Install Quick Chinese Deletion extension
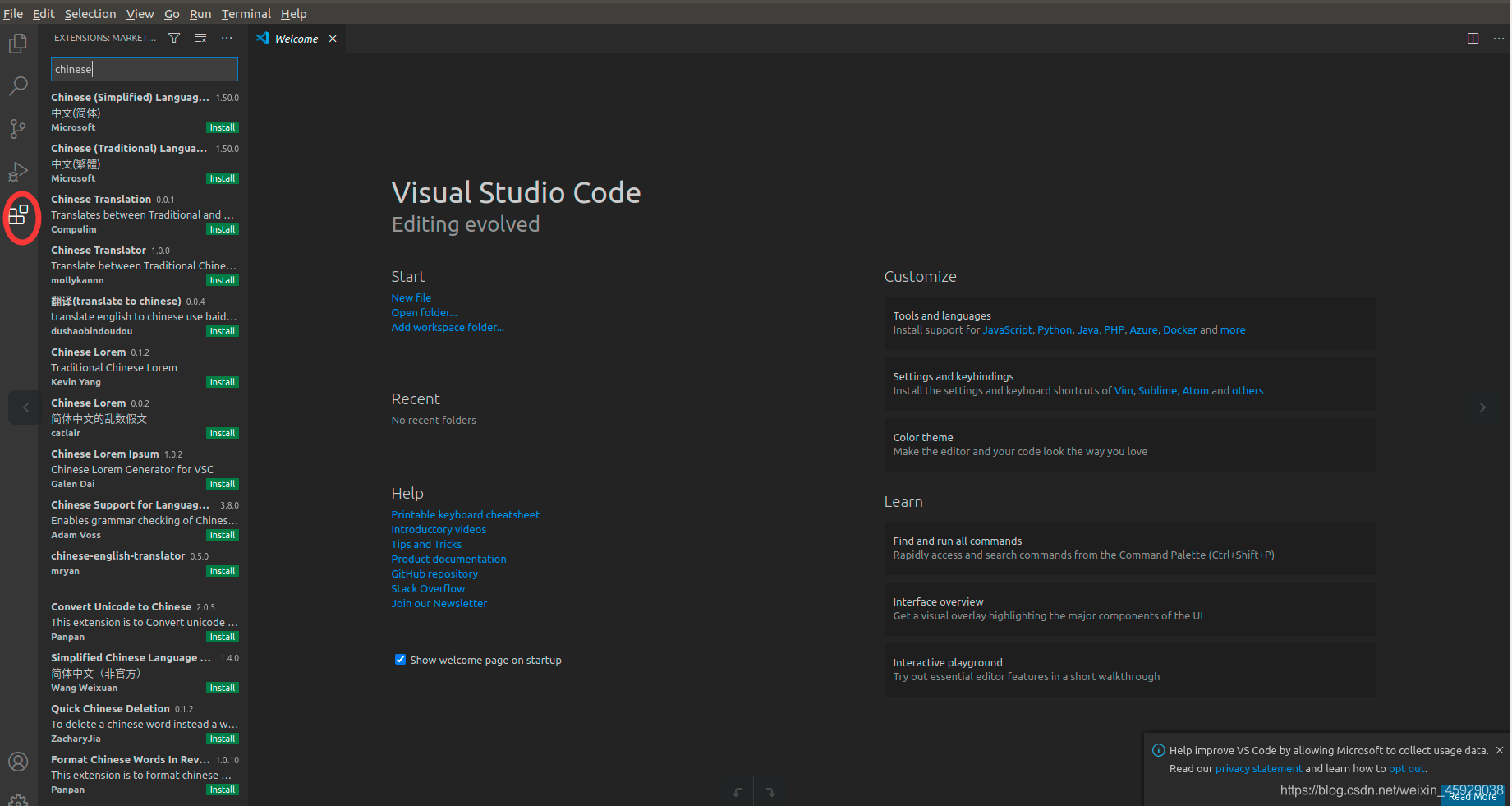This screenshot has width=1512, height=806. coord(223,739)
